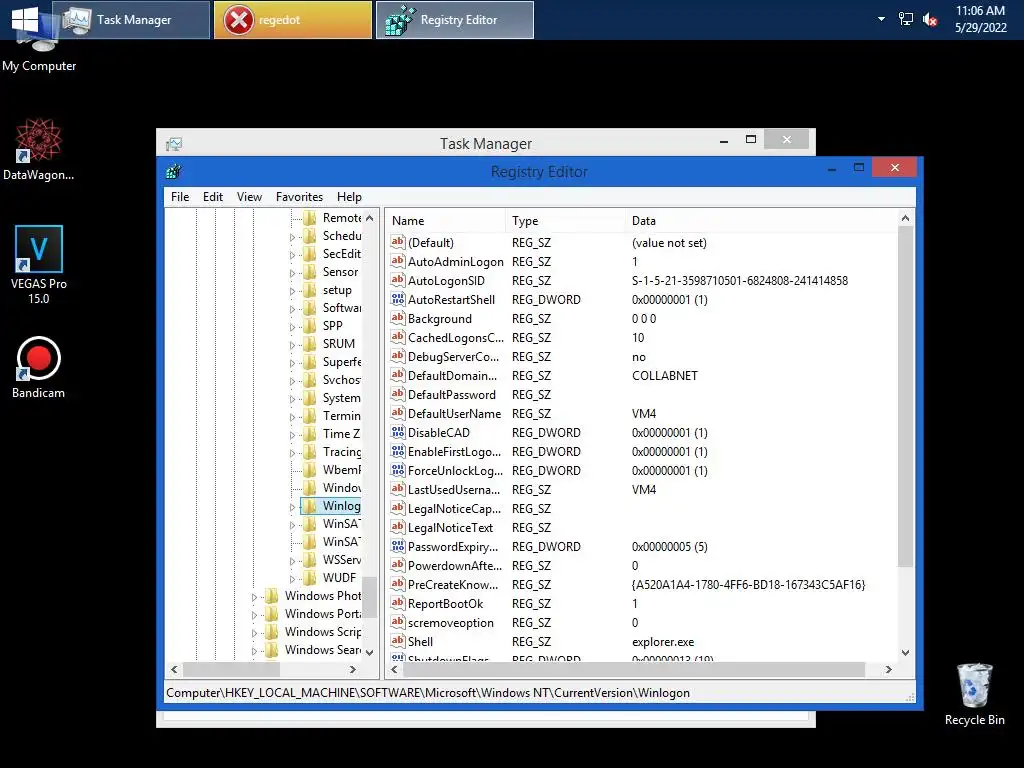Click the explorer.exe data cell
The height and width of the screenshot is (768, 1024).
pos(663,642)
